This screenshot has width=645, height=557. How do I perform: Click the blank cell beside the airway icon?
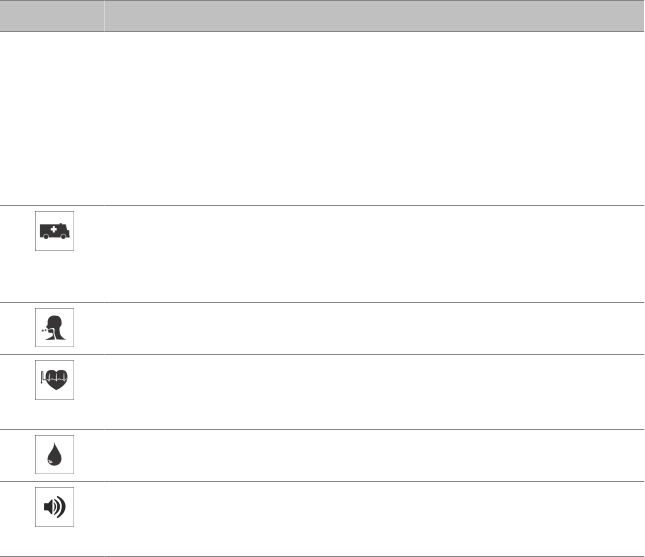[374, 328]
